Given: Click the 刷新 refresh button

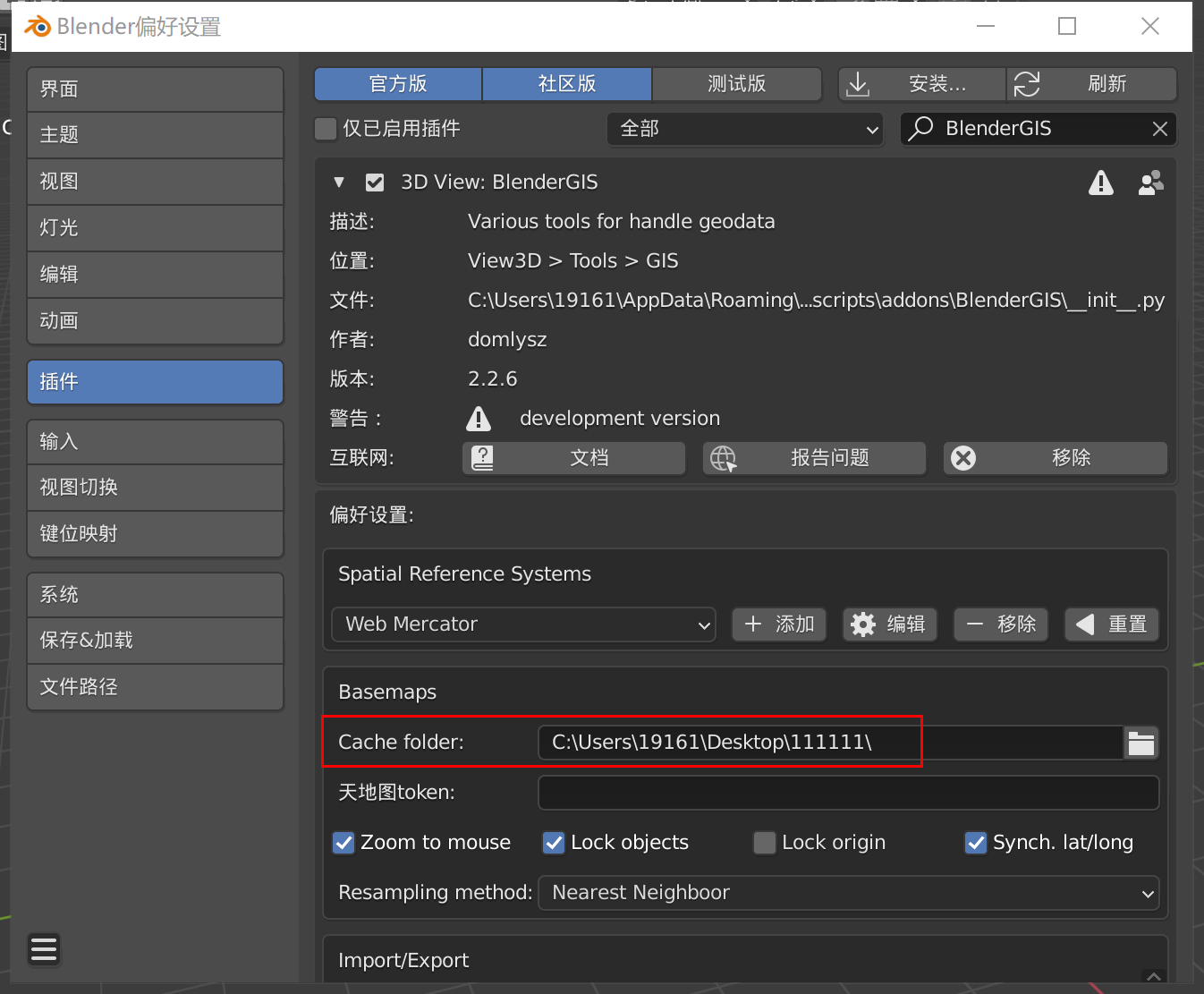Looking at the screenshot, I should pos(1091,84).
